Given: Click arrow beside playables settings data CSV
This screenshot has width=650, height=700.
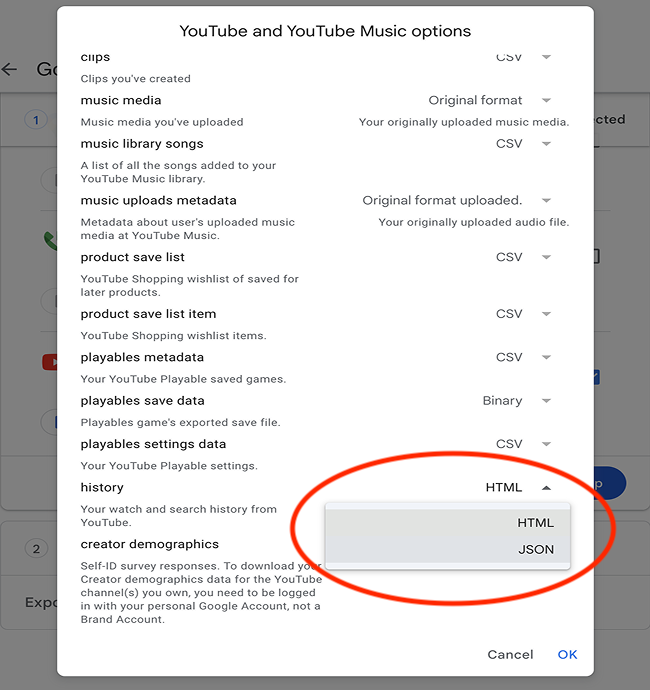Looking at the screenshot, I should 546,444.
